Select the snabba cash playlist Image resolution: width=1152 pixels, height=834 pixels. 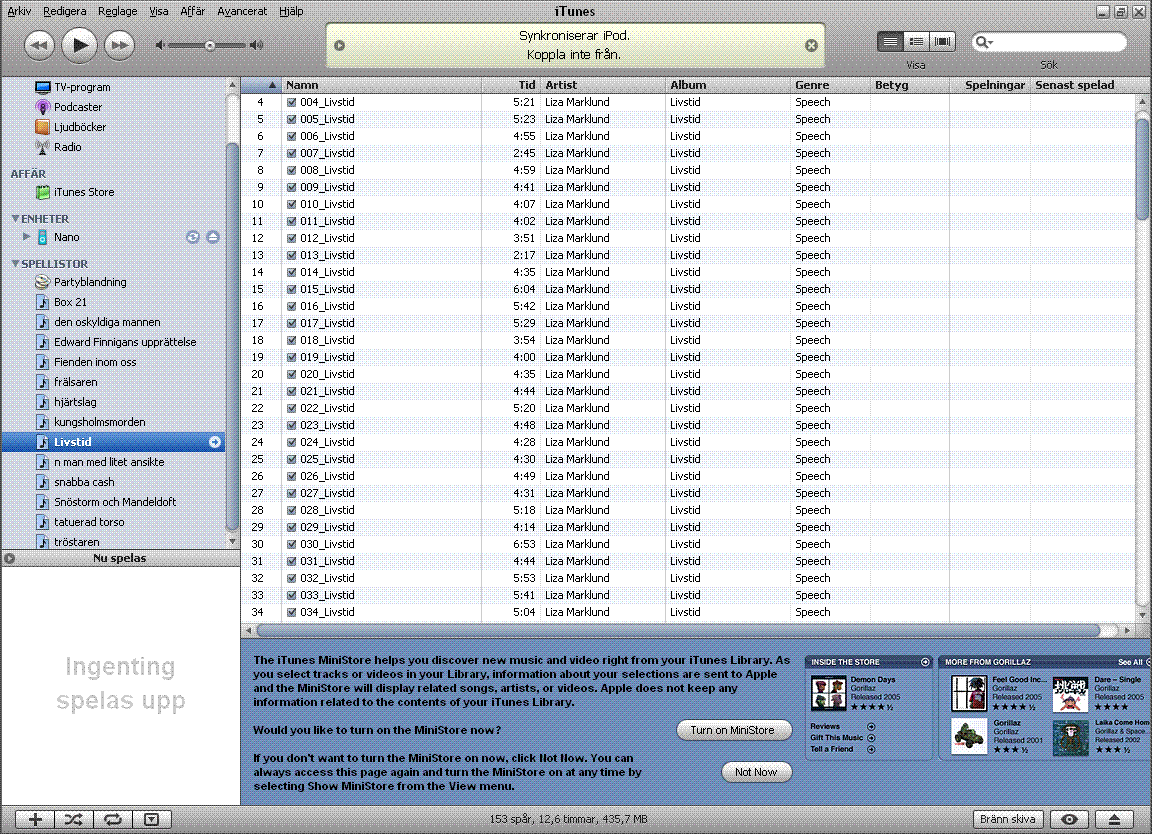(84, 482)
